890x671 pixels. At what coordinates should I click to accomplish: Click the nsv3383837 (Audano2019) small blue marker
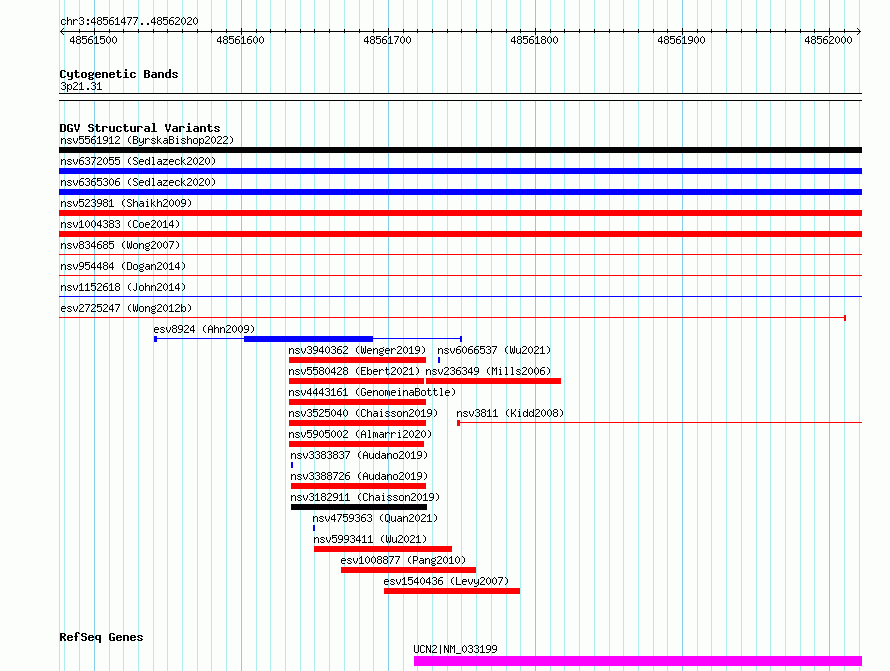pyautogui.click(x=292, y=465)
